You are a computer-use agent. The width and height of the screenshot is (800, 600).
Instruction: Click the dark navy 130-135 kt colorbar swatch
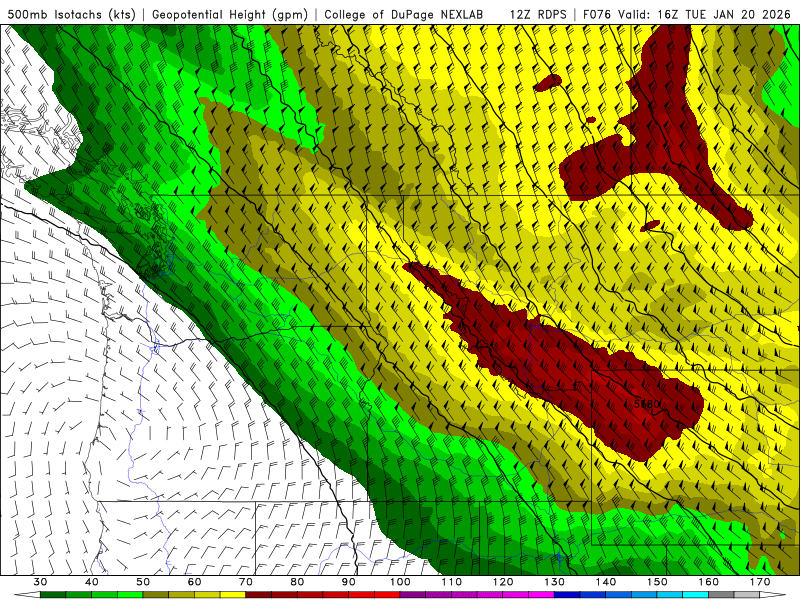(567, 595)
